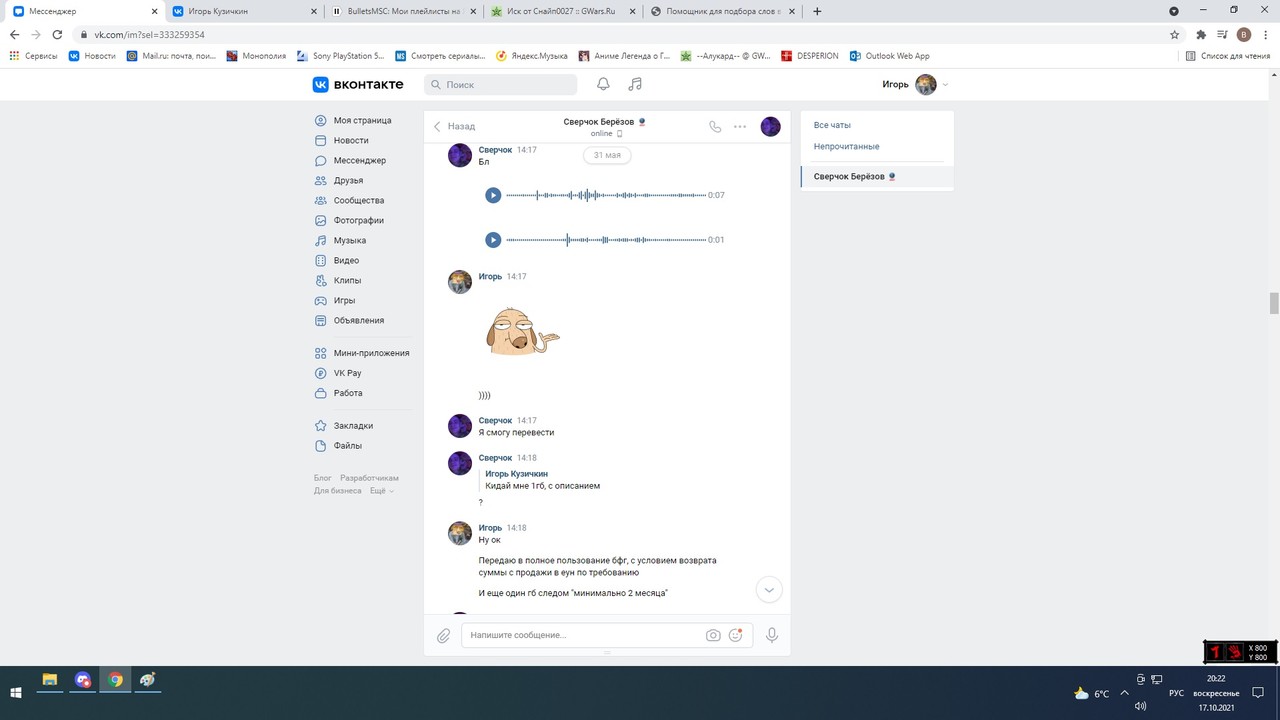Click the dog sticker image
The image size is (1280, 720).
point(522,332)
